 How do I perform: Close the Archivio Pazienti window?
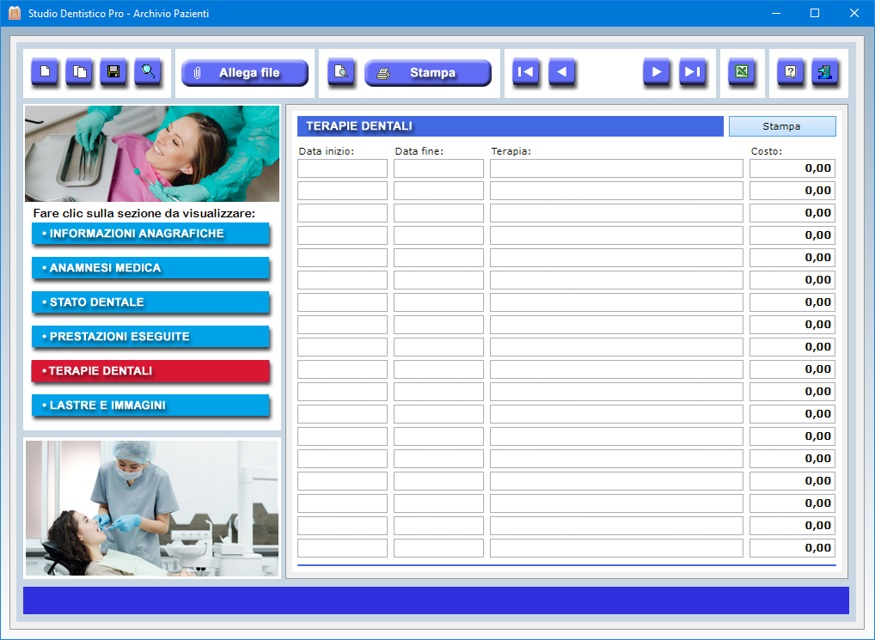coord(854,13)
